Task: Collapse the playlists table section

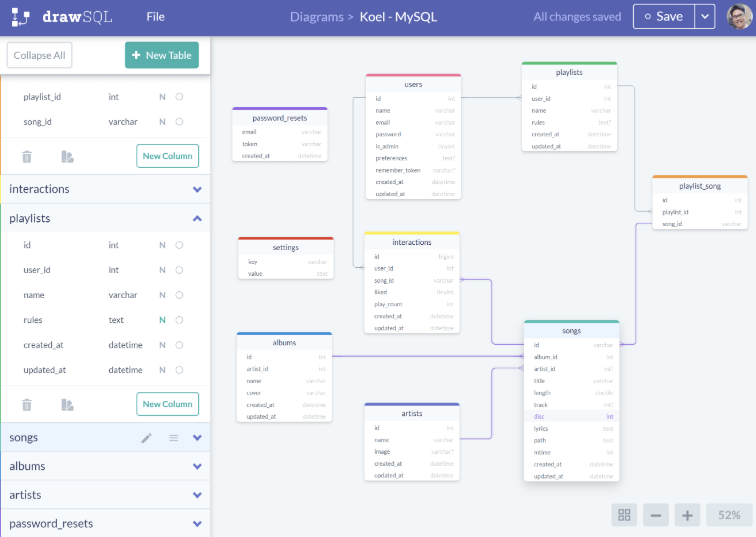Action: [197, 218]
